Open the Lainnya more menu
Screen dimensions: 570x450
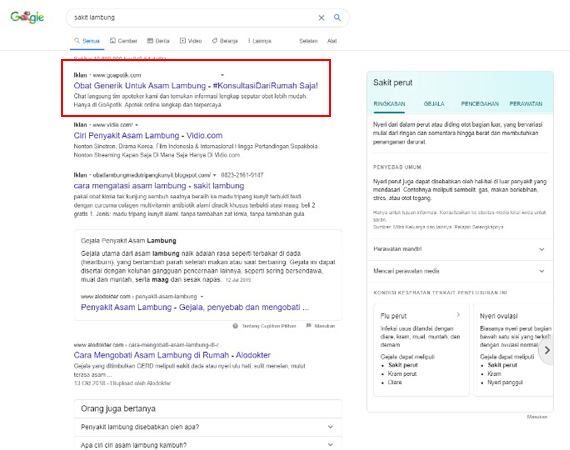click(x=260, y=41)
